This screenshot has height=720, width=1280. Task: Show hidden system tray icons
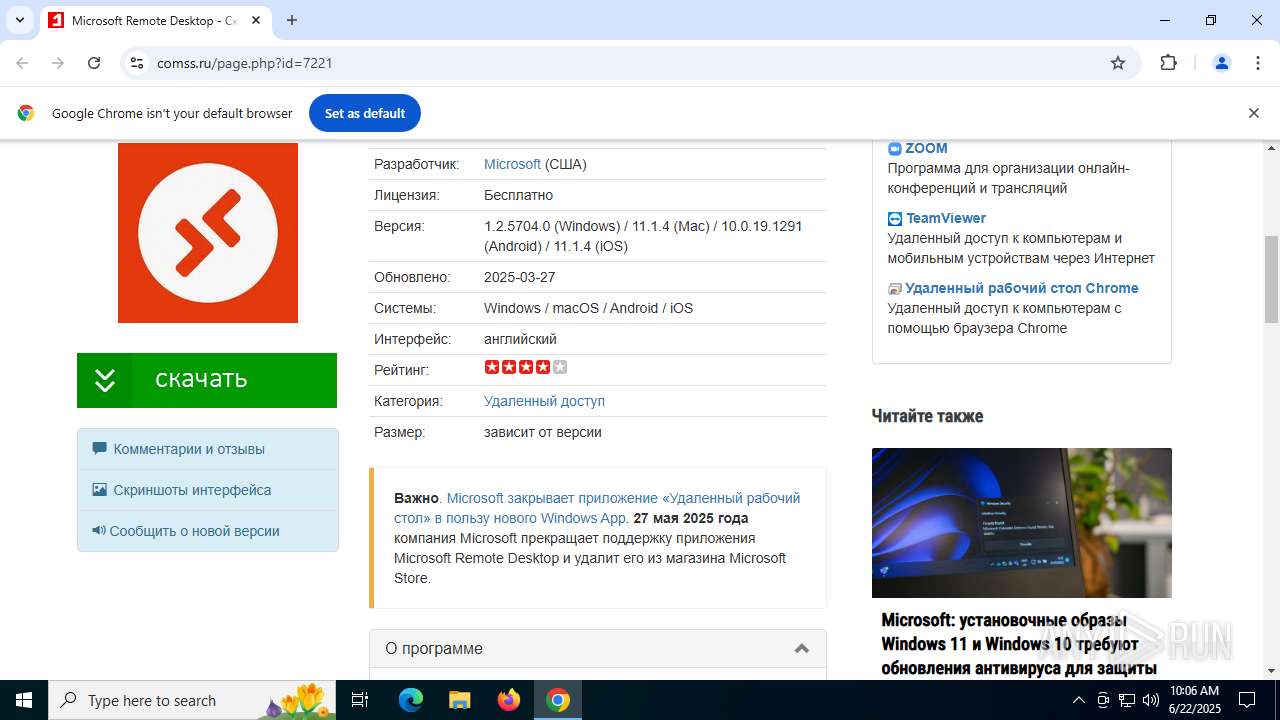[1078, 700]
